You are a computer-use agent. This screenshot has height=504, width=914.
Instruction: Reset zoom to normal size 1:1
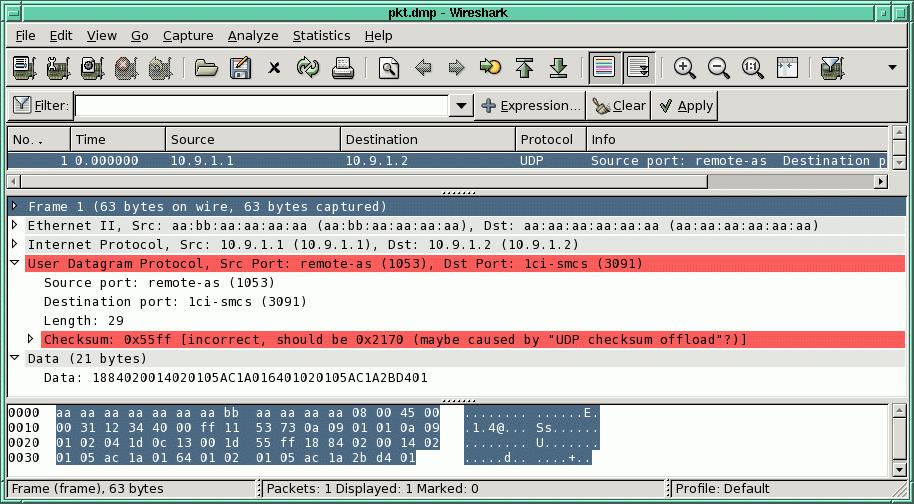[x=753, y=68]
